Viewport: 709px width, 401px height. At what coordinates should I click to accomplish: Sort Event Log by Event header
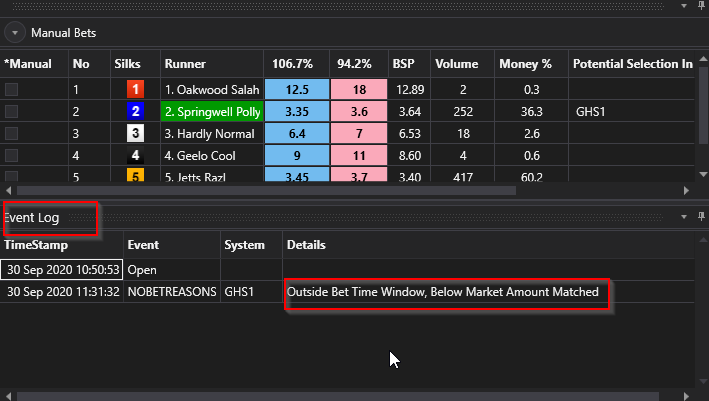(172, 245)
